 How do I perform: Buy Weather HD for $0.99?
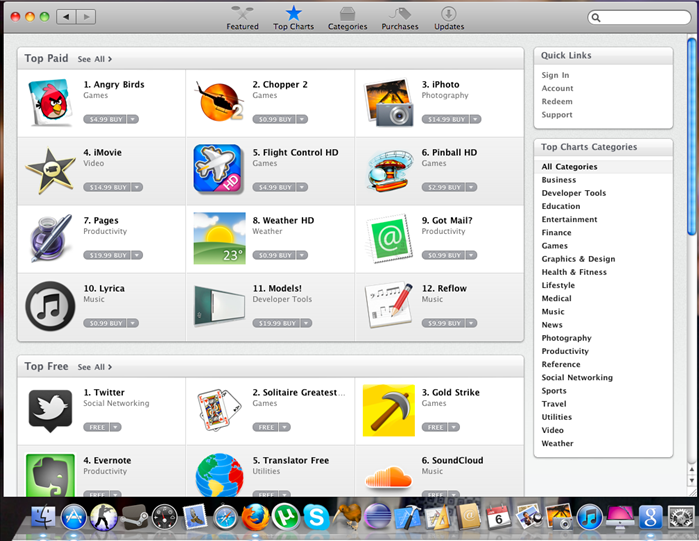point(274,255)
